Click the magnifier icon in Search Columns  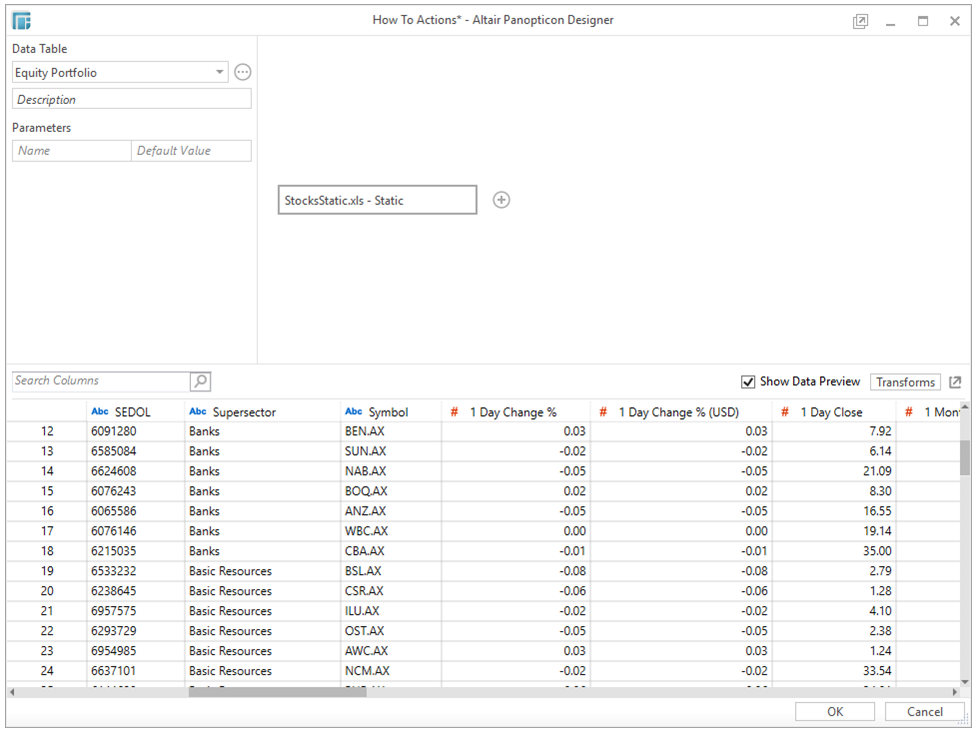click(200, 381)
